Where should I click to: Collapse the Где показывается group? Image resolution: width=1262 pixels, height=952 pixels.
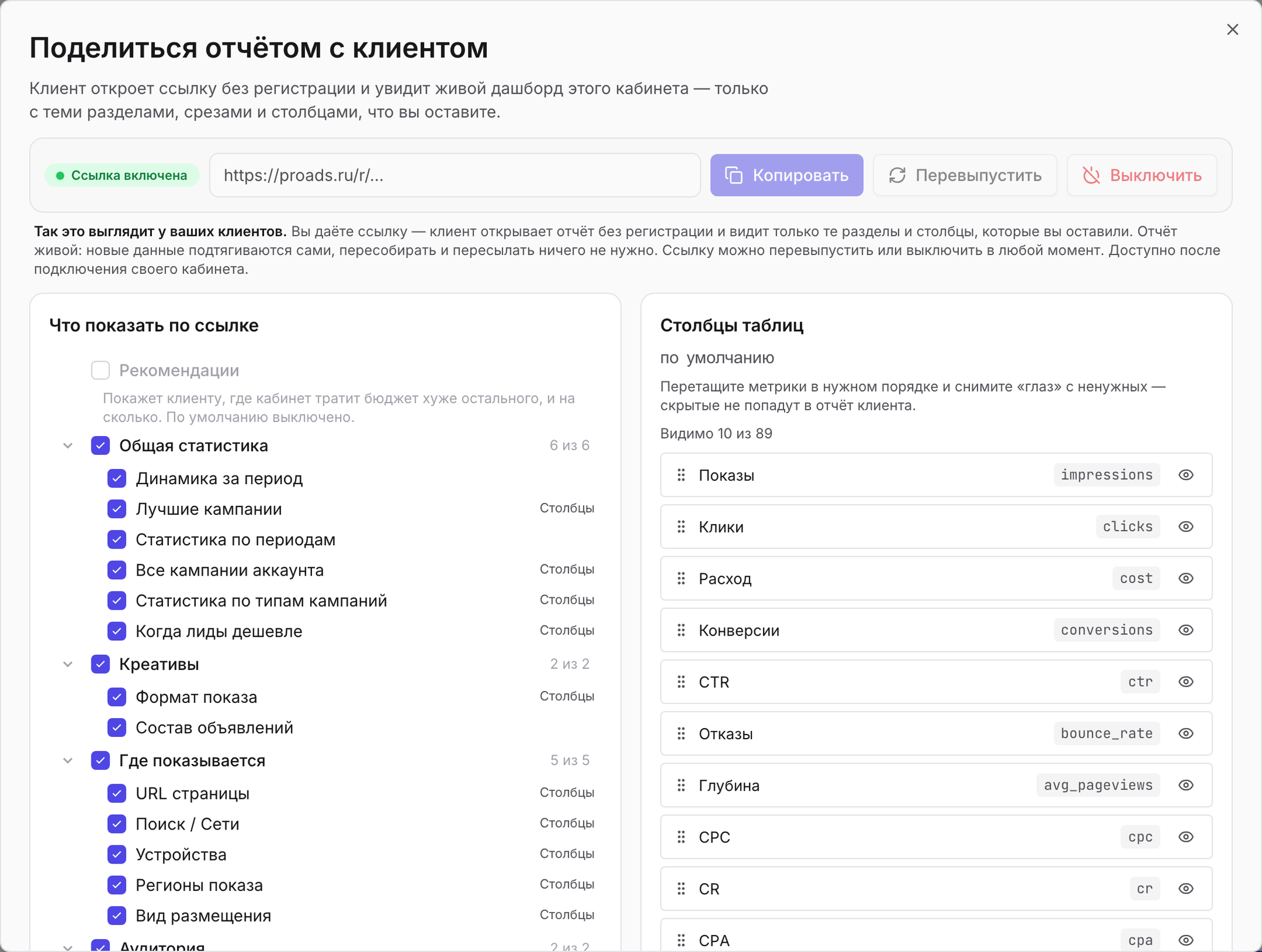tap(68, 760)
